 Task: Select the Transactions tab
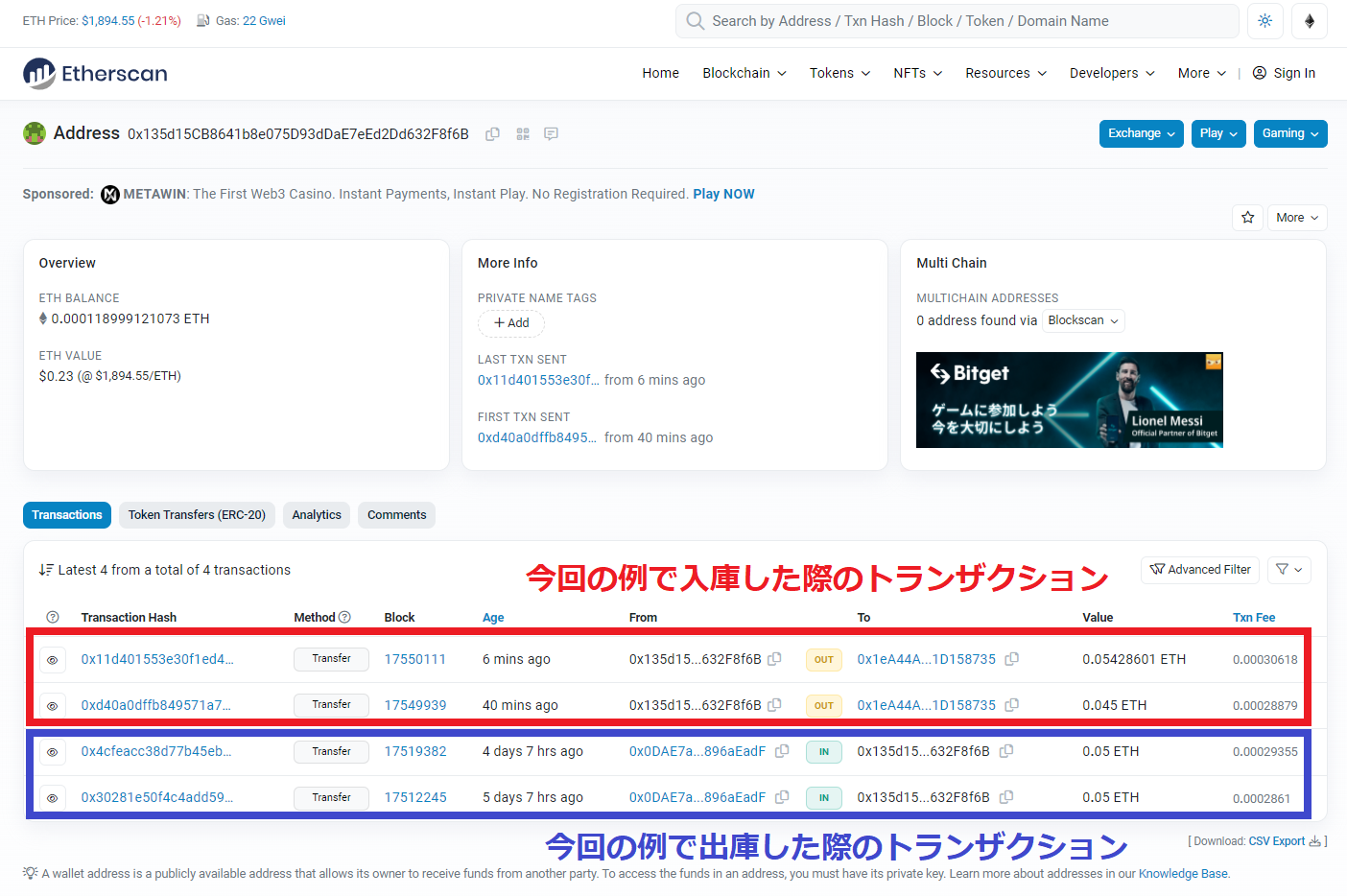point(67,515)
